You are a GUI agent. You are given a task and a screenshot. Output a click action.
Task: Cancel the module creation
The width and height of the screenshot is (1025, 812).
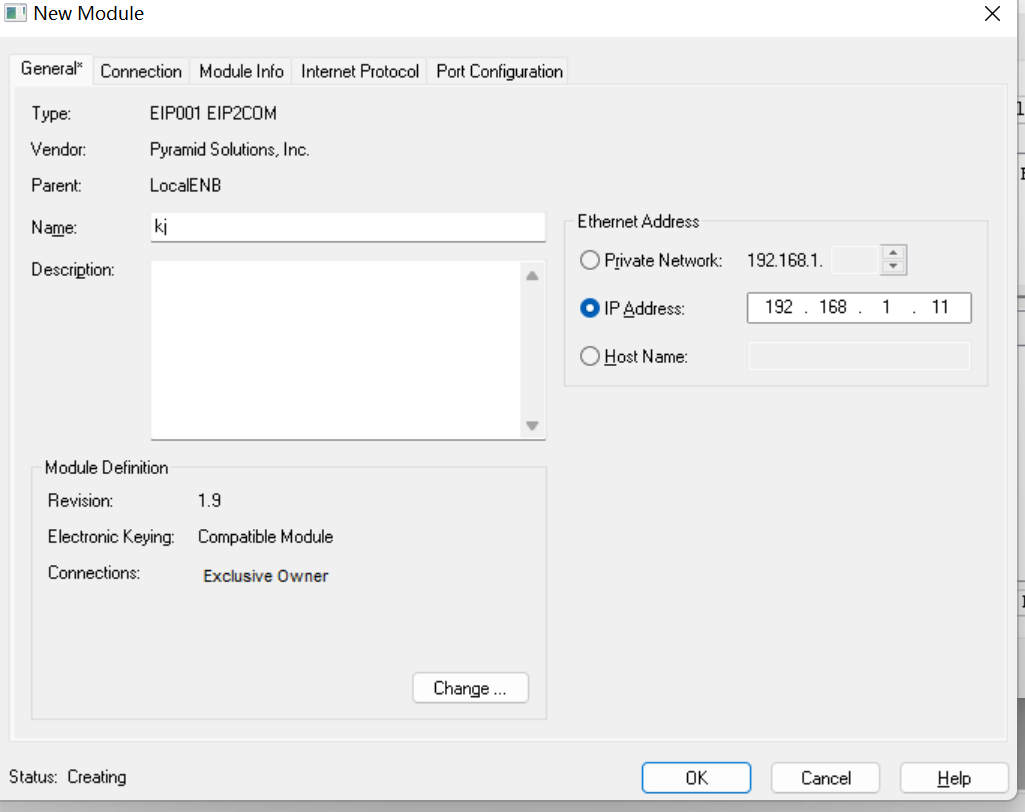coord(826,778)
